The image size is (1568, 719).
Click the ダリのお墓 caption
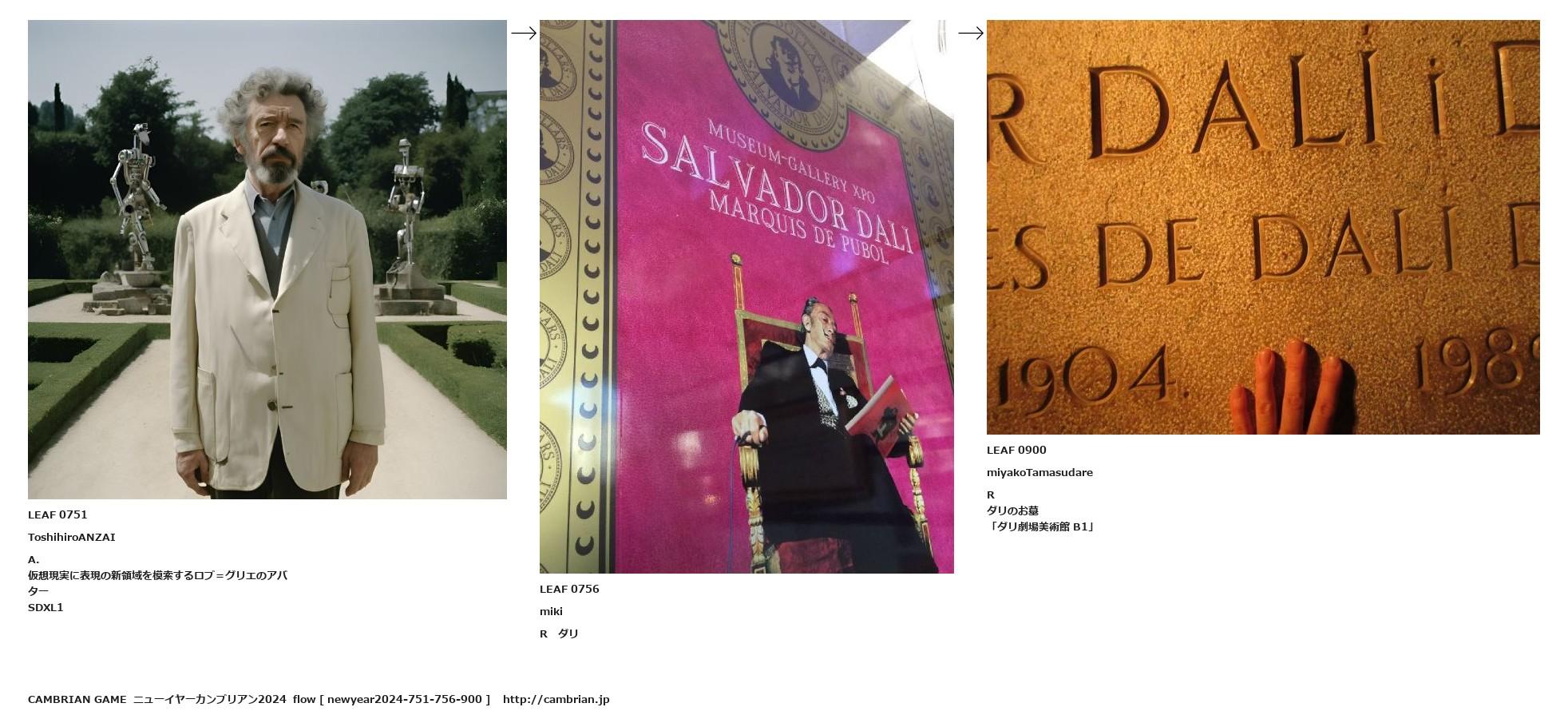[x=1012, y=510]
